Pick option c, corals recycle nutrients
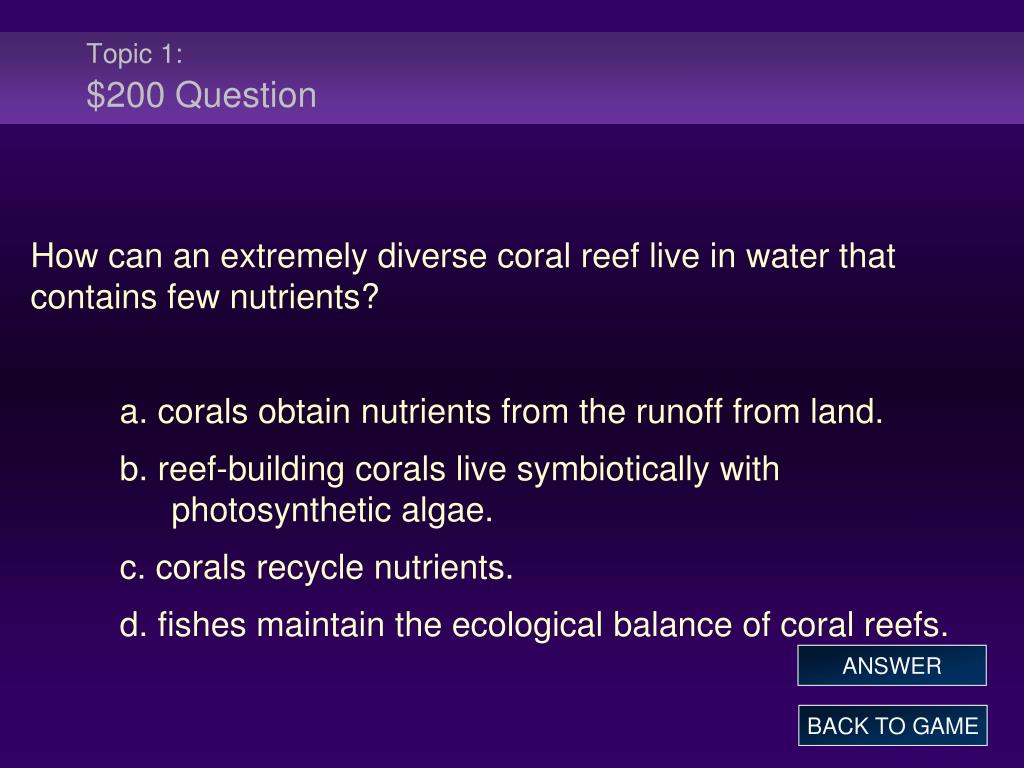1024x768 pixels. point(316,567)
